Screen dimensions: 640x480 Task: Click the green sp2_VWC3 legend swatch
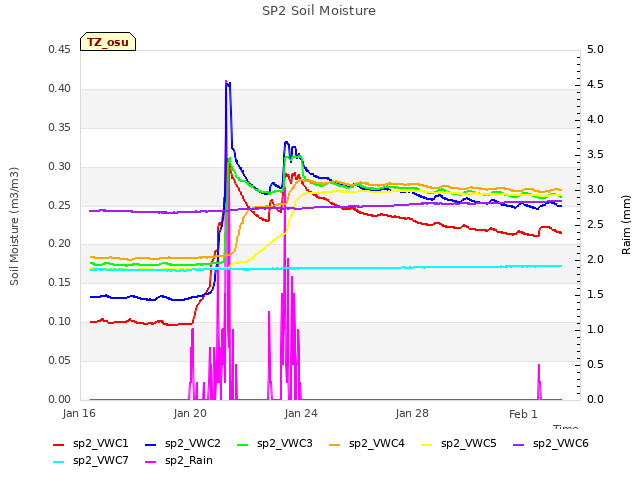pyautogui.click(x=243, y=445)
